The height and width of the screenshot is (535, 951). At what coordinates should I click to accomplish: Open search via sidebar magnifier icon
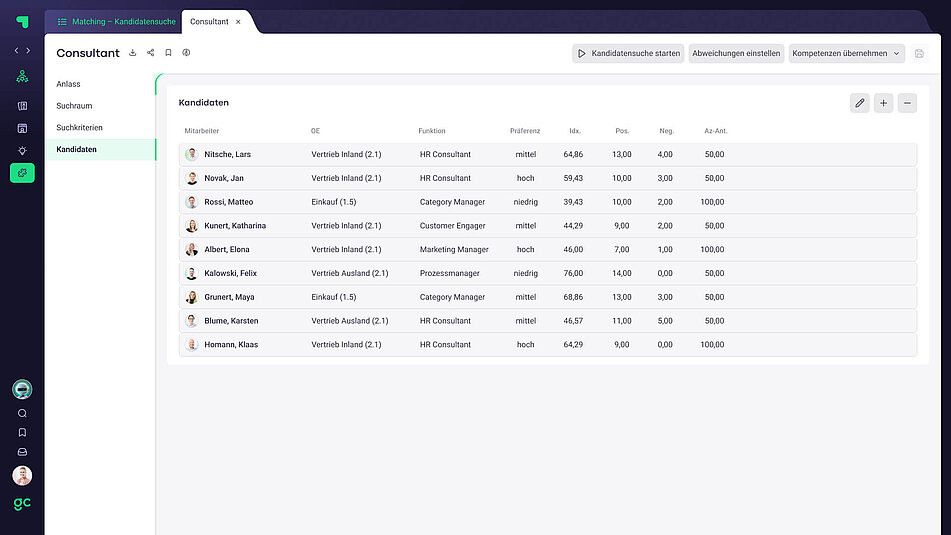pos(22,413)
